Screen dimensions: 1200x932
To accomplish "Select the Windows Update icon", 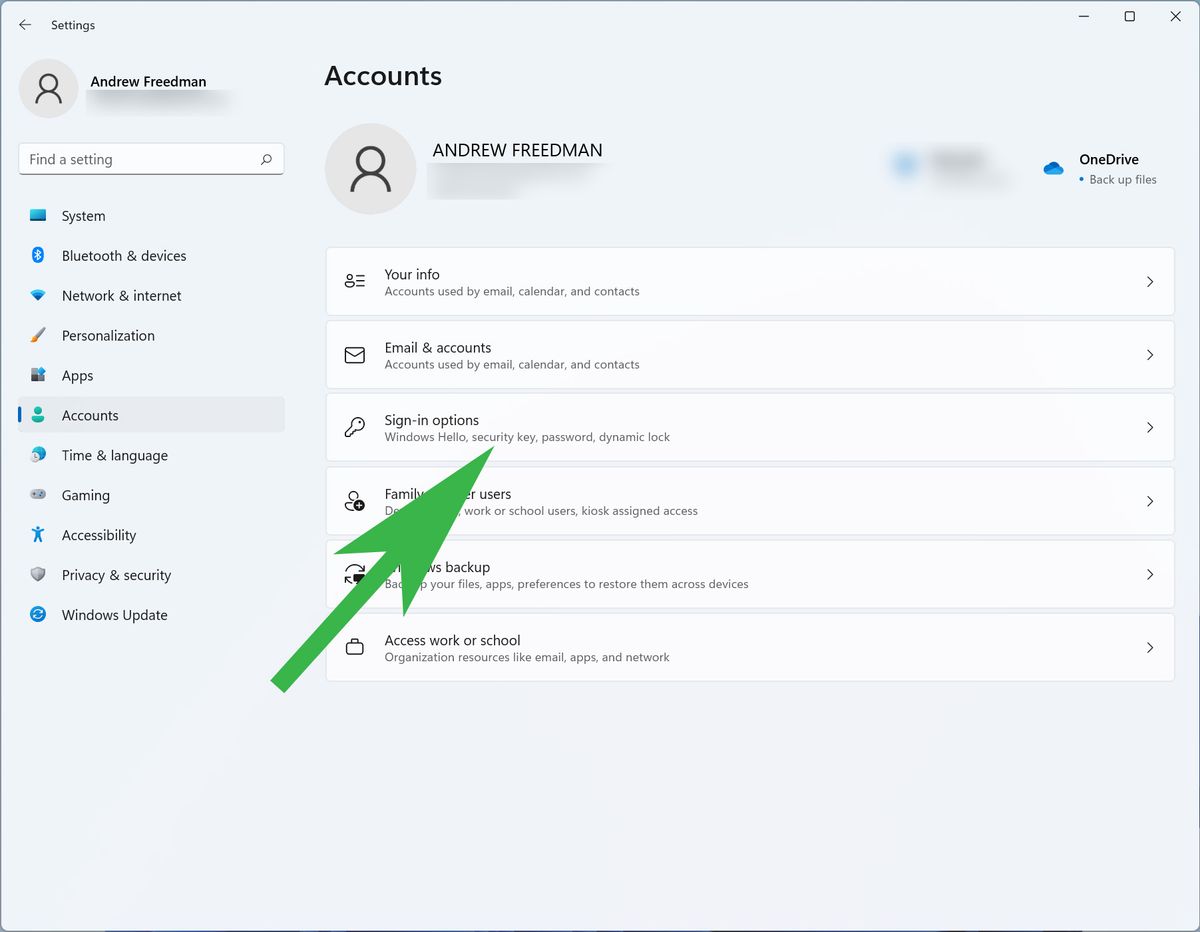I will coord(37,615).
